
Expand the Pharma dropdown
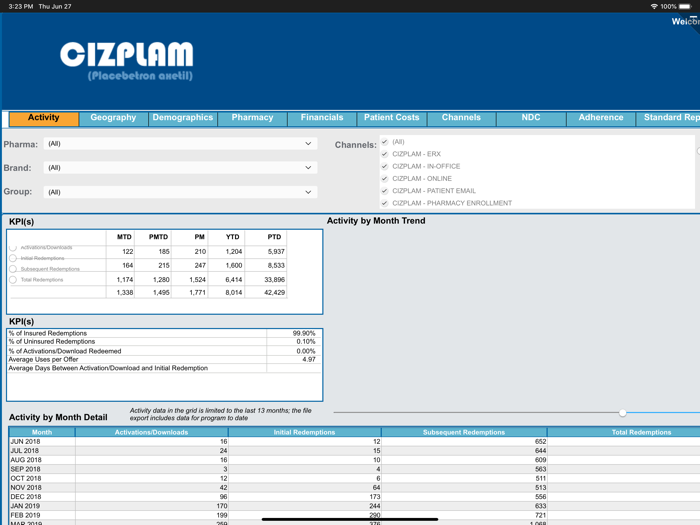(180, 144)
